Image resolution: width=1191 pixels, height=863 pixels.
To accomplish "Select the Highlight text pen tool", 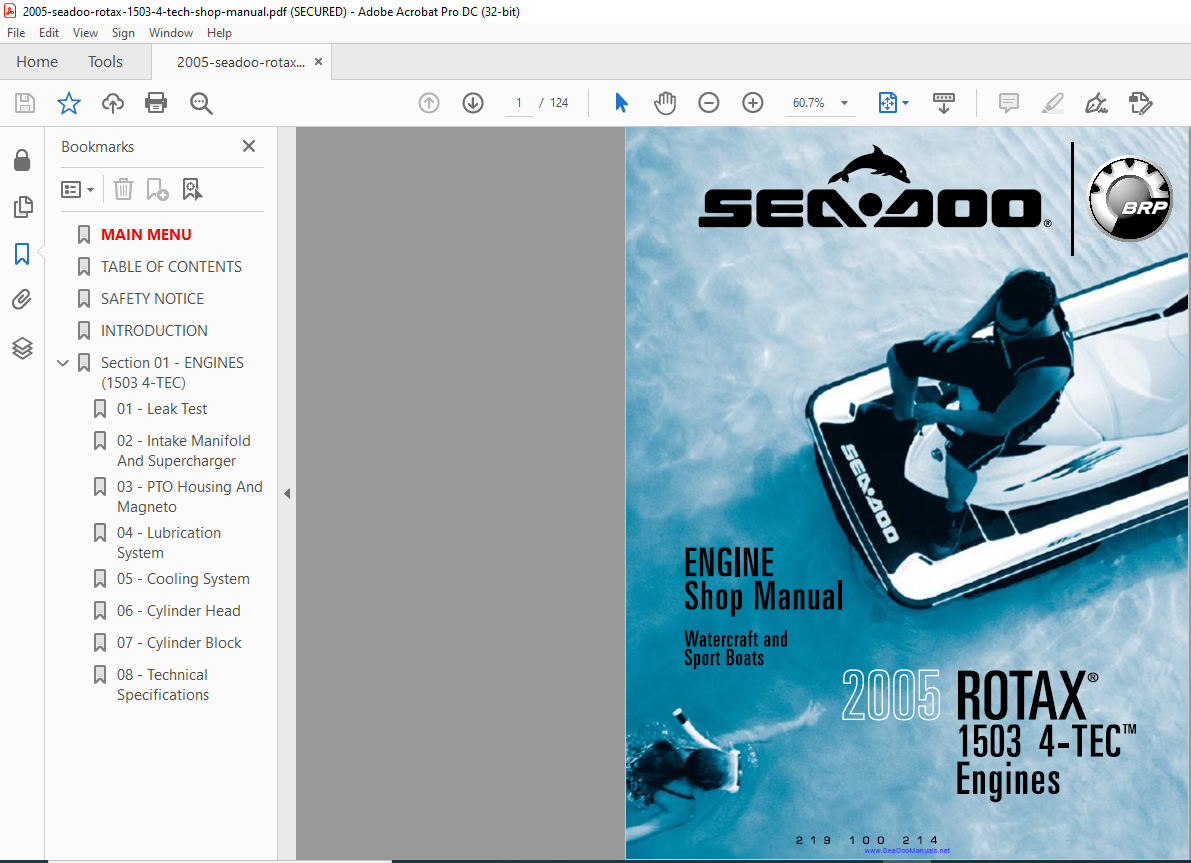I will click(1053, 103).
